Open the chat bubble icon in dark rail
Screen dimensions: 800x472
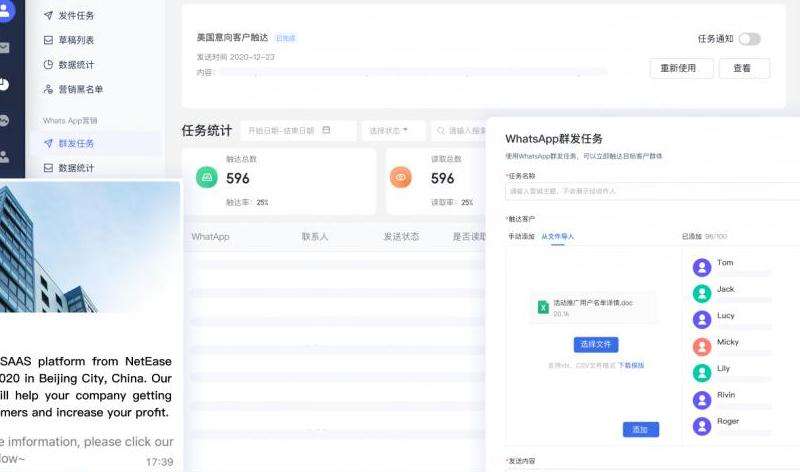[5, 120]
